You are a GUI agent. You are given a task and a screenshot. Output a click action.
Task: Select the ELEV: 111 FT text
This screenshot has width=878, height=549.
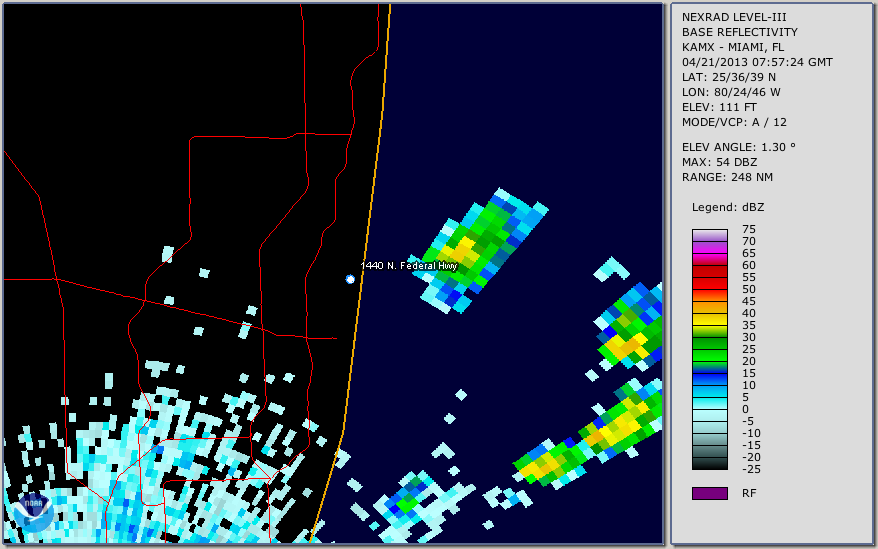coord(719,107)
